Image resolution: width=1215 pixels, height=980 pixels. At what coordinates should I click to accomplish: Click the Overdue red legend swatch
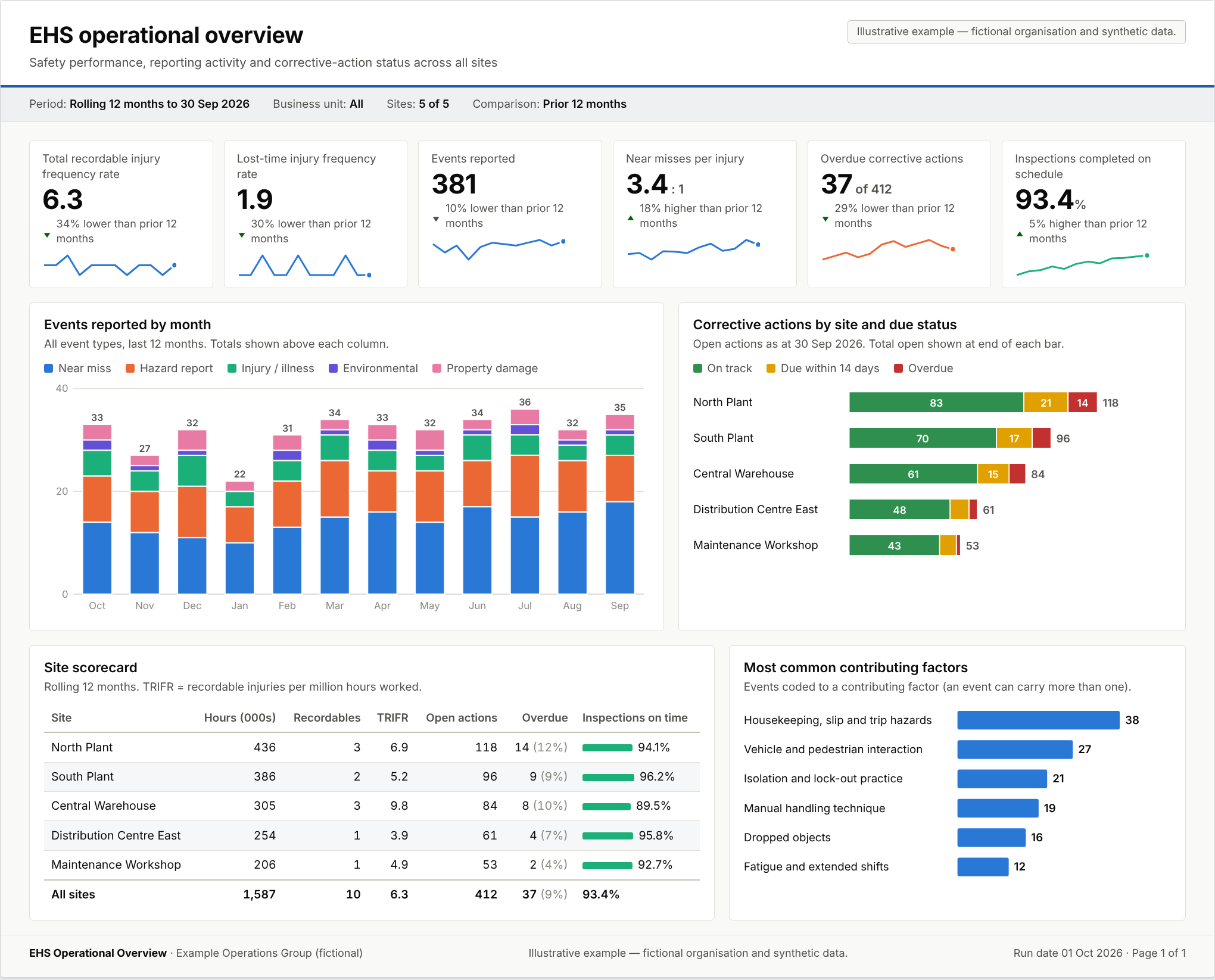click(898, 369)
